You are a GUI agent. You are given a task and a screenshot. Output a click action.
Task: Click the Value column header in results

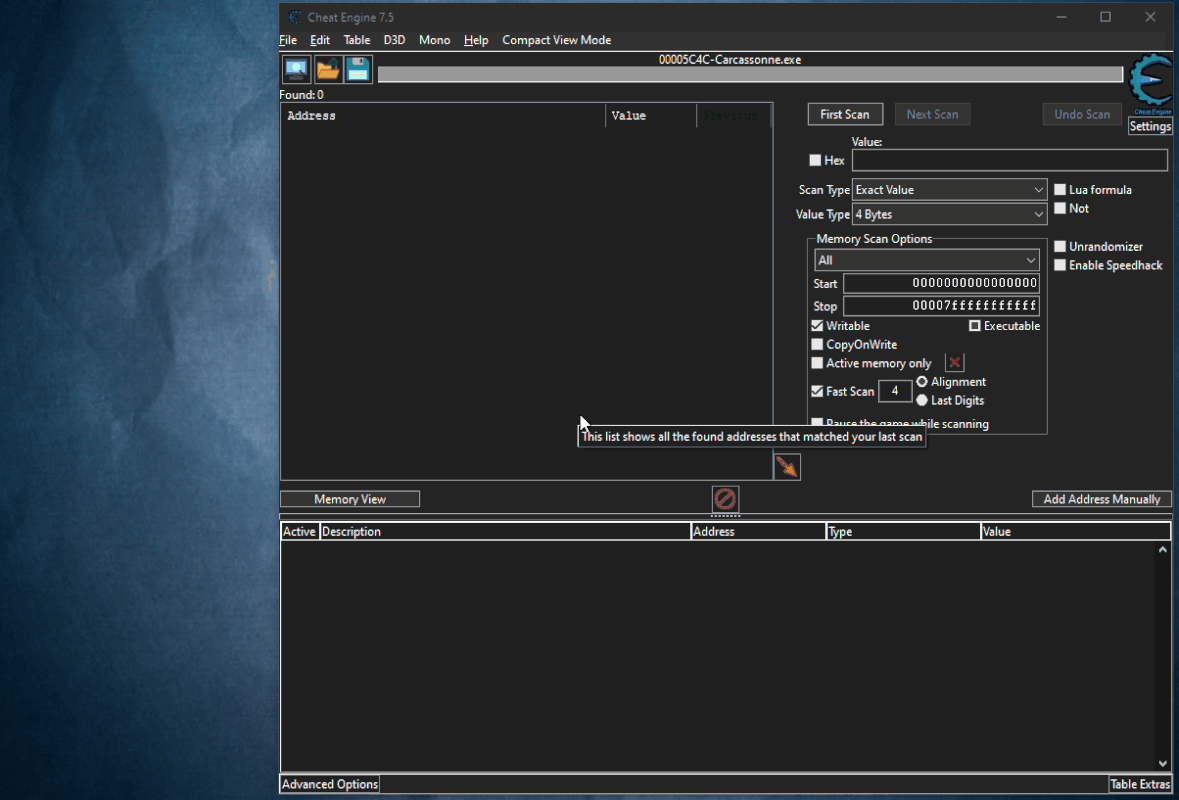coord(651,116)
